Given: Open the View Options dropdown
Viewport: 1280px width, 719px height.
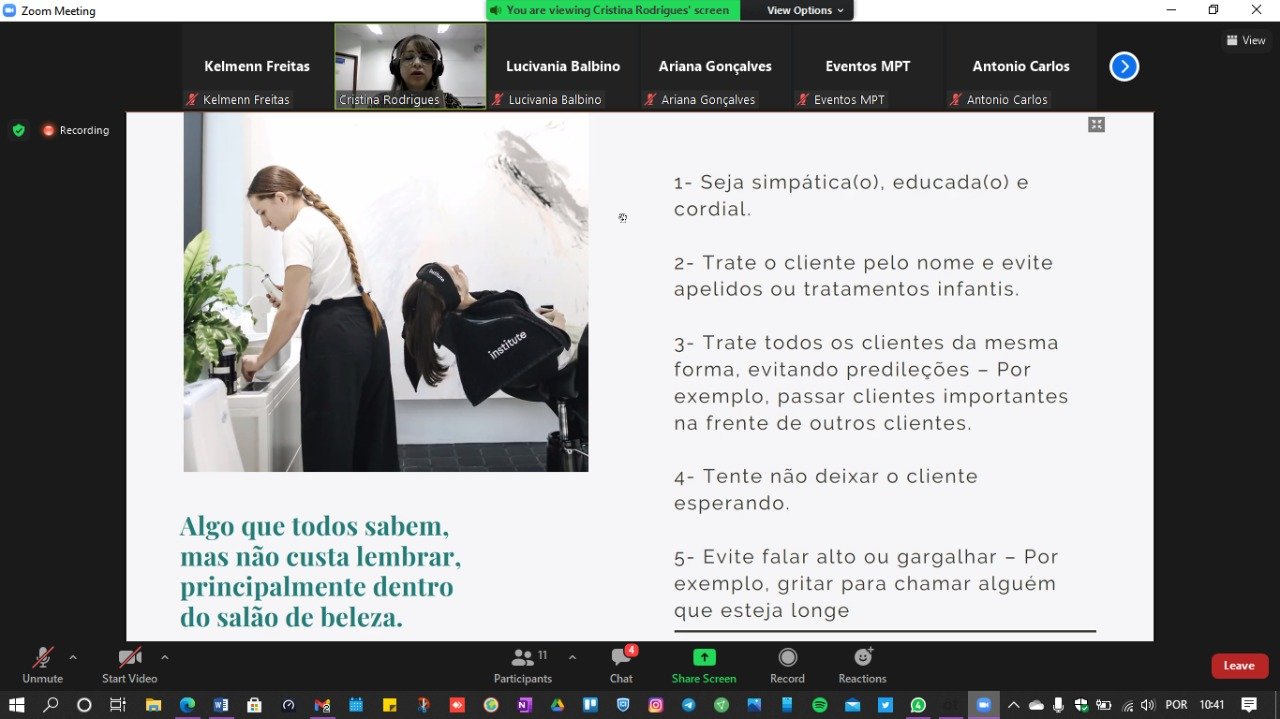Looking at the screenshot, I should point(805,10).
